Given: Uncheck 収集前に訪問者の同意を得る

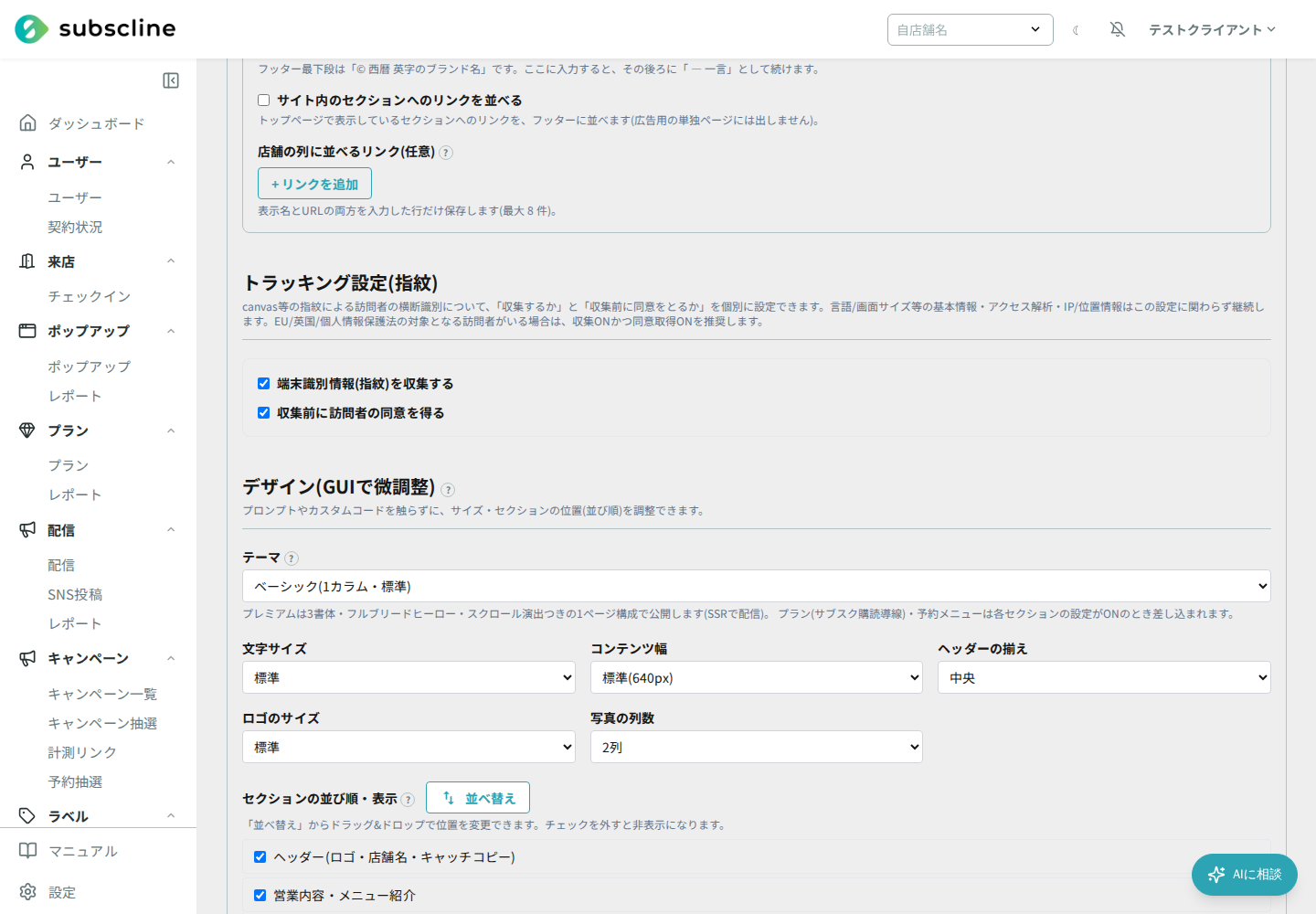Looking at the screenshot, I should click(264, 413).
